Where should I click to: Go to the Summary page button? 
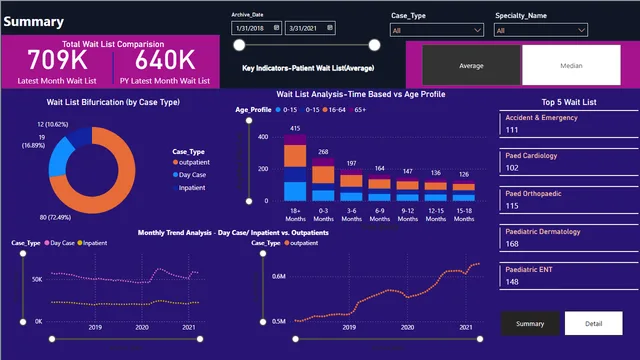point(530,323)
